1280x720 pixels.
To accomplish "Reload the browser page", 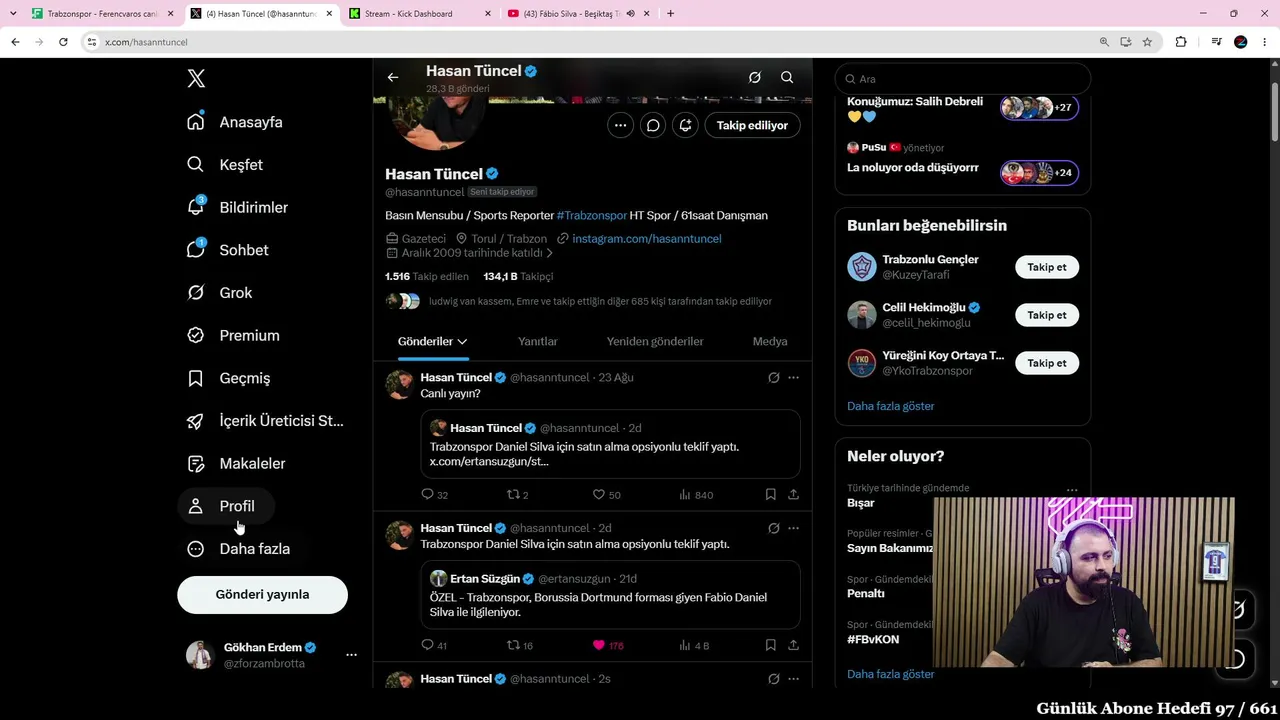I will [63, 42].
